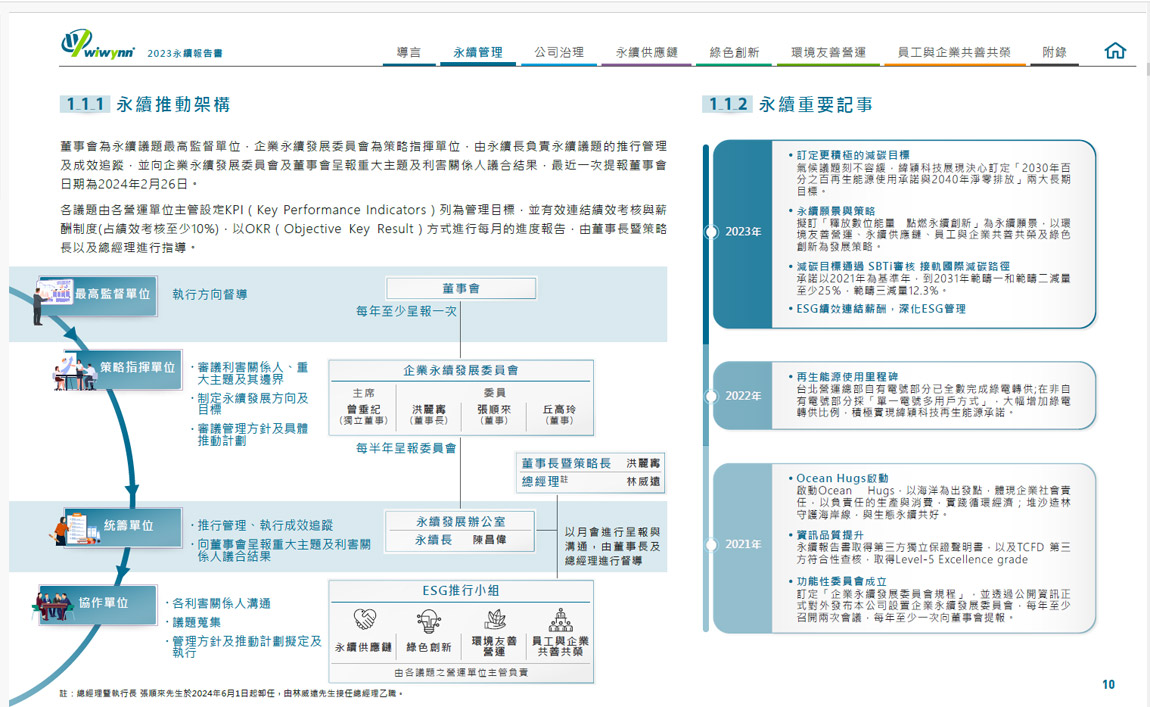This screenshot has height=707, width=1150.
Task: Click the 董事會 box in org chart
Action: (461, 288)
